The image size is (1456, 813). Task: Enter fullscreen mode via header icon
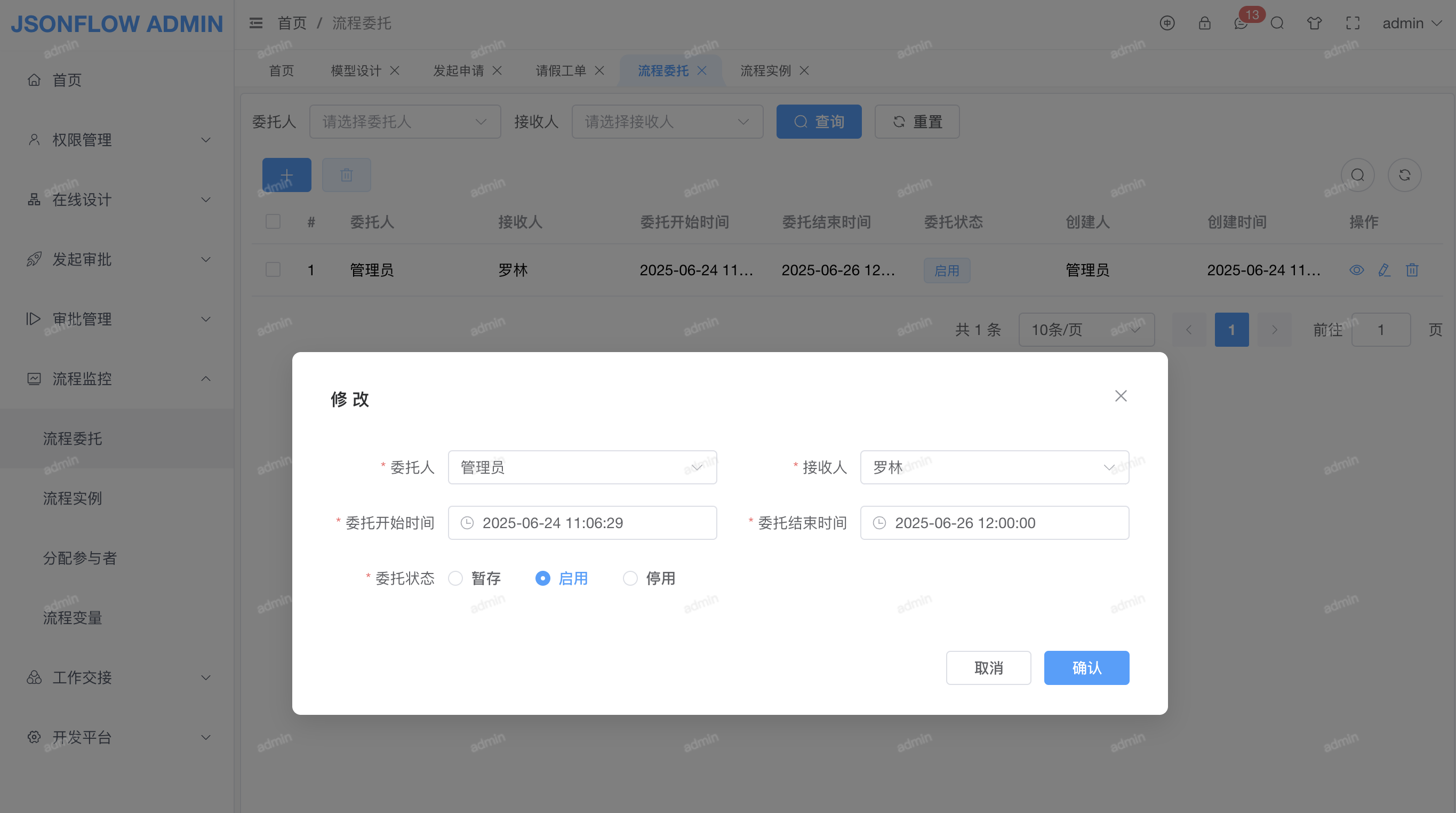[x=1353, y=23]
